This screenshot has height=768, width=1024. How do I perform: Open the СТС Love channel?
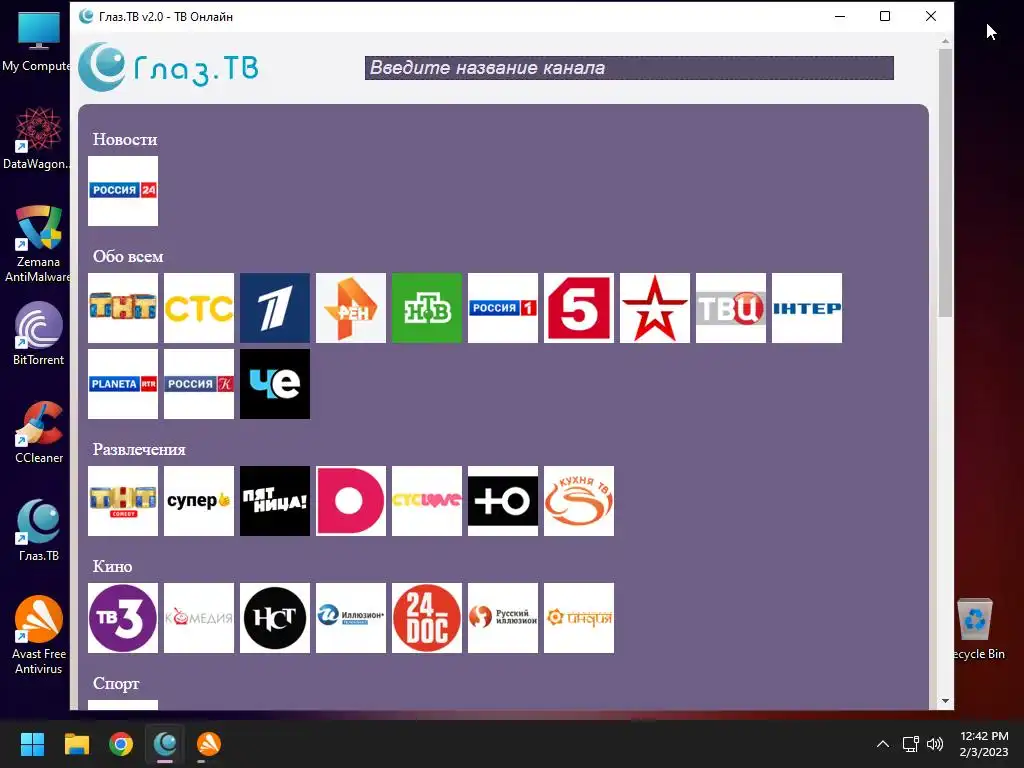[426, 501]
